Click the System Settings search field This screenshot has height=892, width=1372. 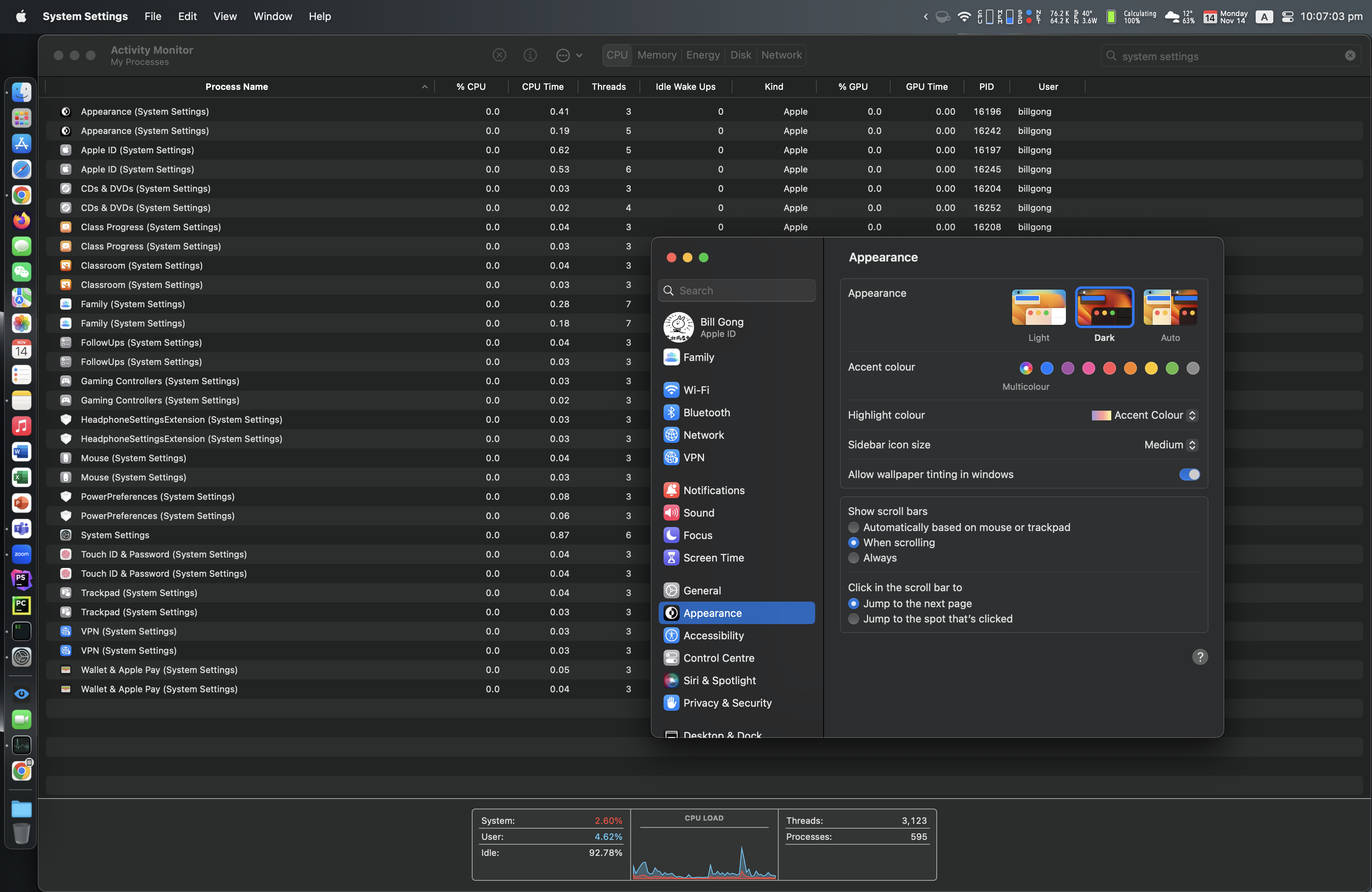pyautogui.click(x=737, y=290)
